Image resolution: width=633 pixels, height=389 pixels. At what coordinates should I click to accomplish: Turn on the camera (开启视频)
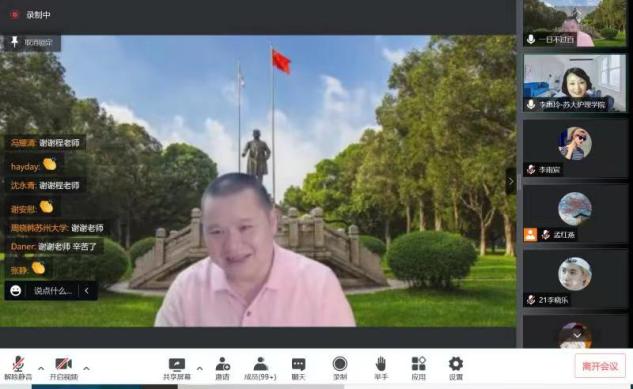point(63,368)
